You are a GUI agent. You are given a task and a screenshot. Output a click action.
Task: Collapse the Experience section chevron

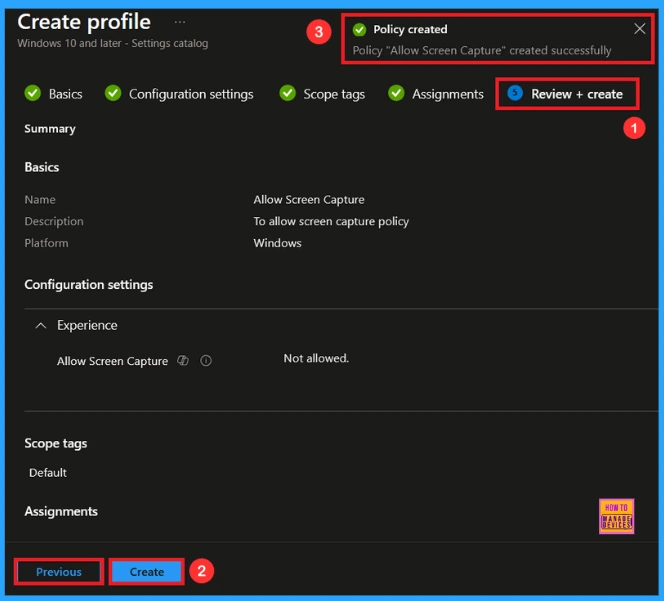41,325
